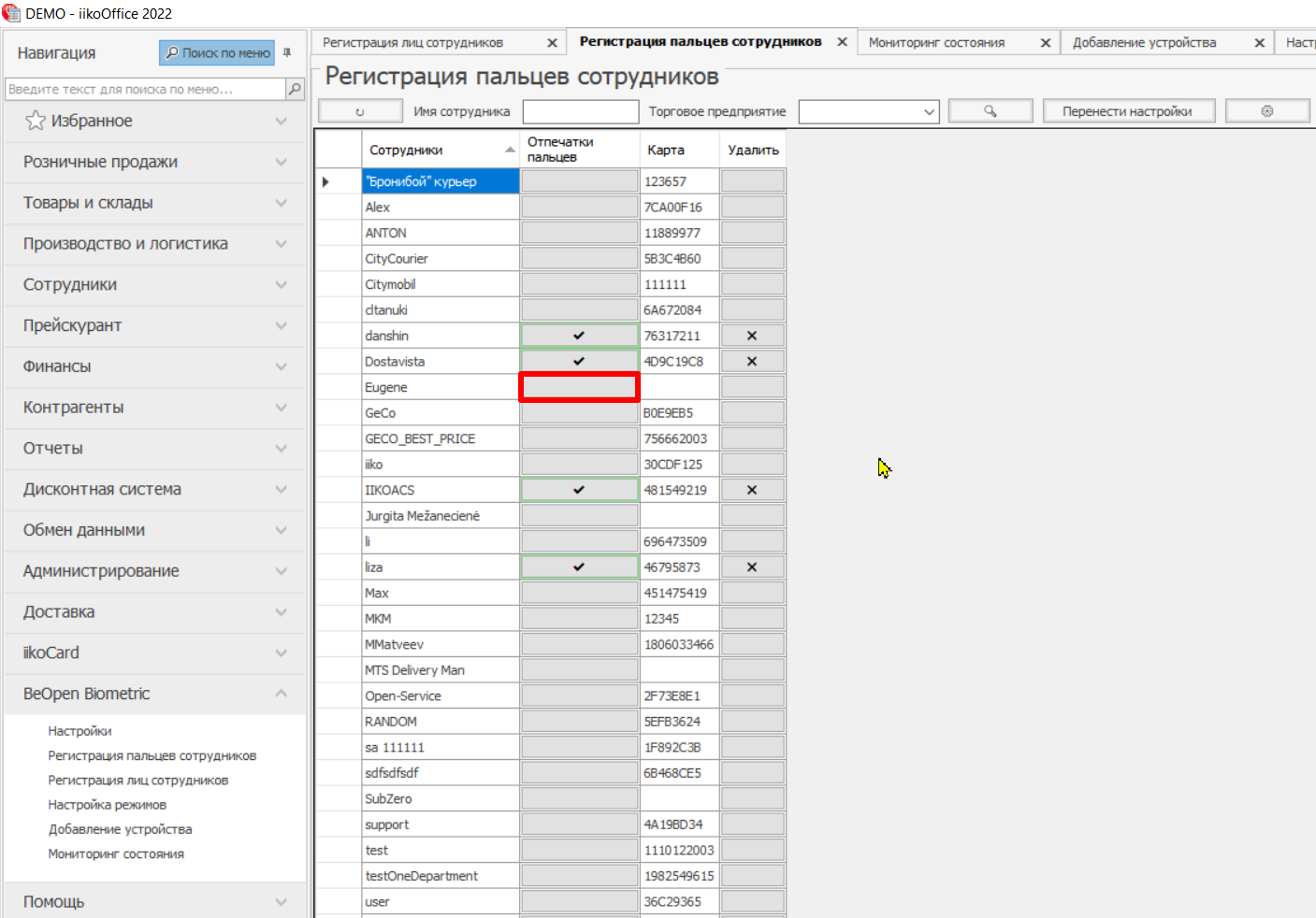Open Настройки under BeOpen Biometric
This screenshot has height=918, width=1316.
coord(80,731)
